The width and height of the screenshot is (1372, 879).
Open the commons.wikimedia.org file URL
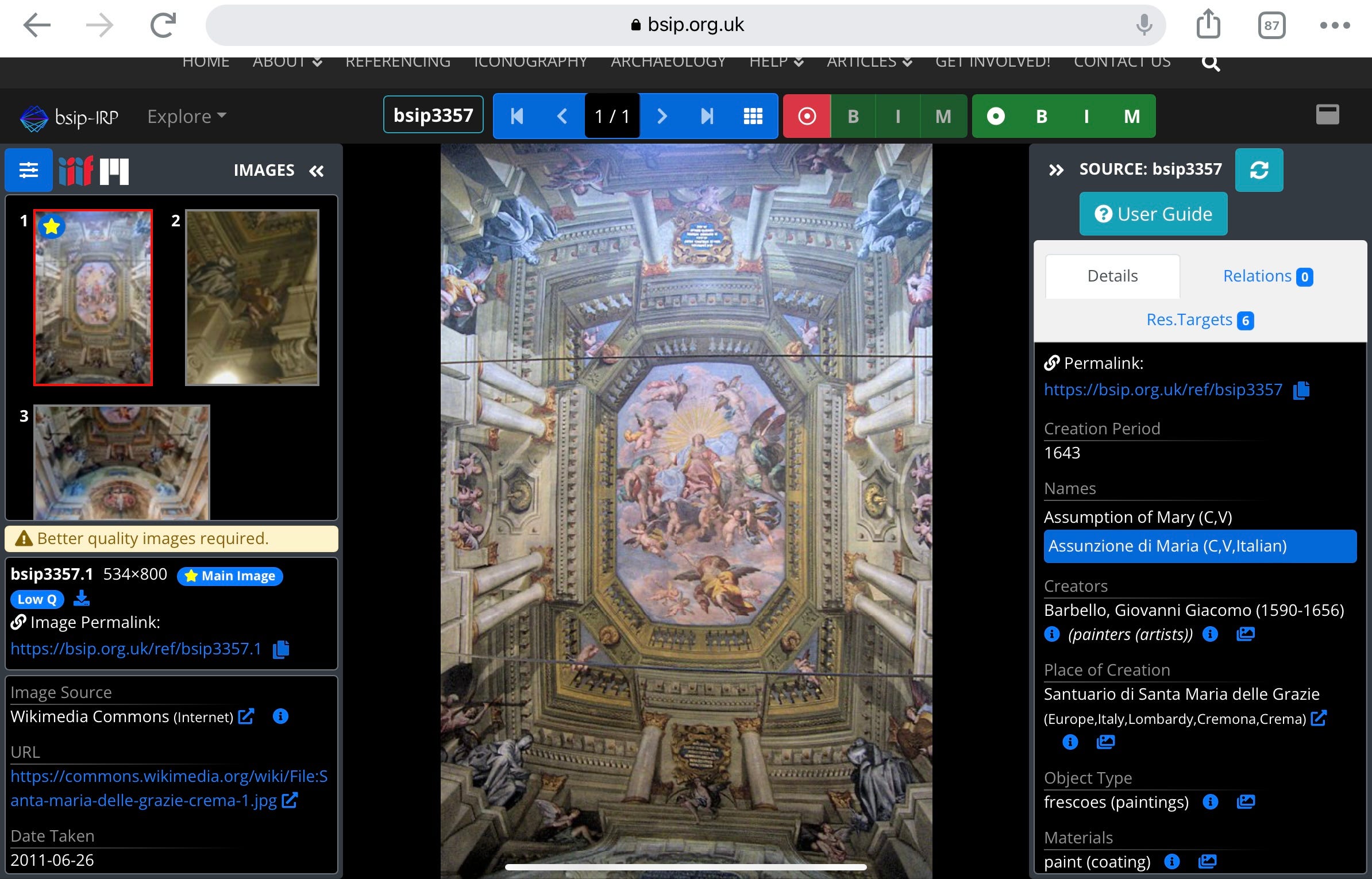click(x=169, y=788)
